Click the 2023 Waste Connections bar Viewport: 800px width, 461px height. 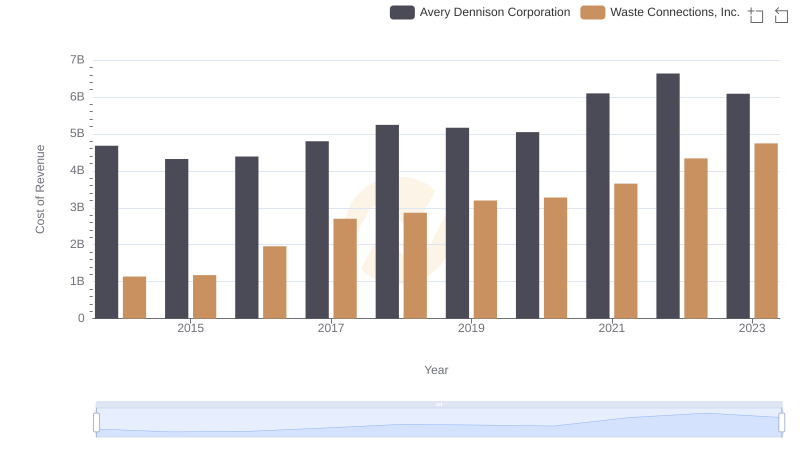tap(766, 231)
